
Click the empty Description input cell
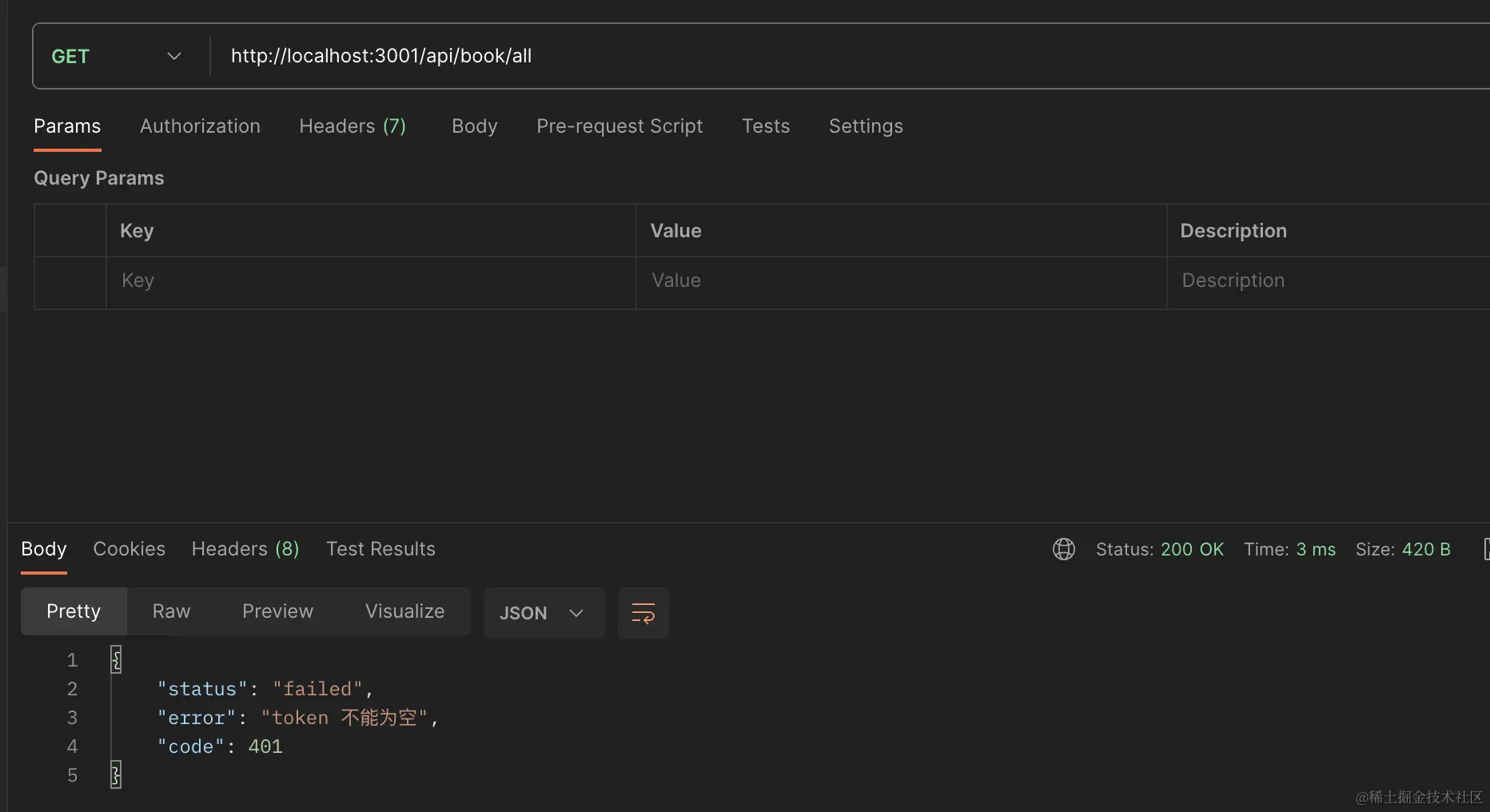(x=1329, y=282)
